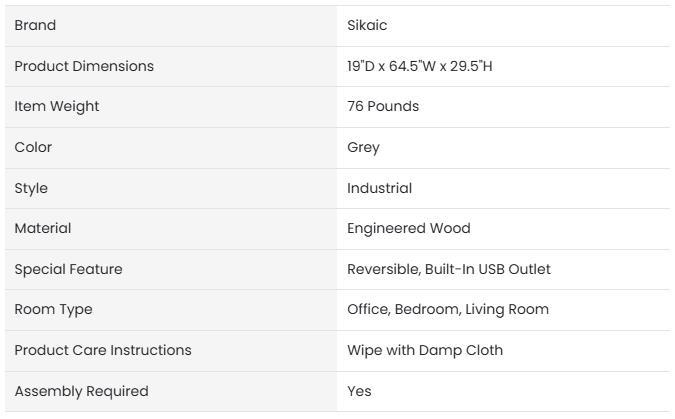
Task: Click the Style label cell
Action: point(31,188)
